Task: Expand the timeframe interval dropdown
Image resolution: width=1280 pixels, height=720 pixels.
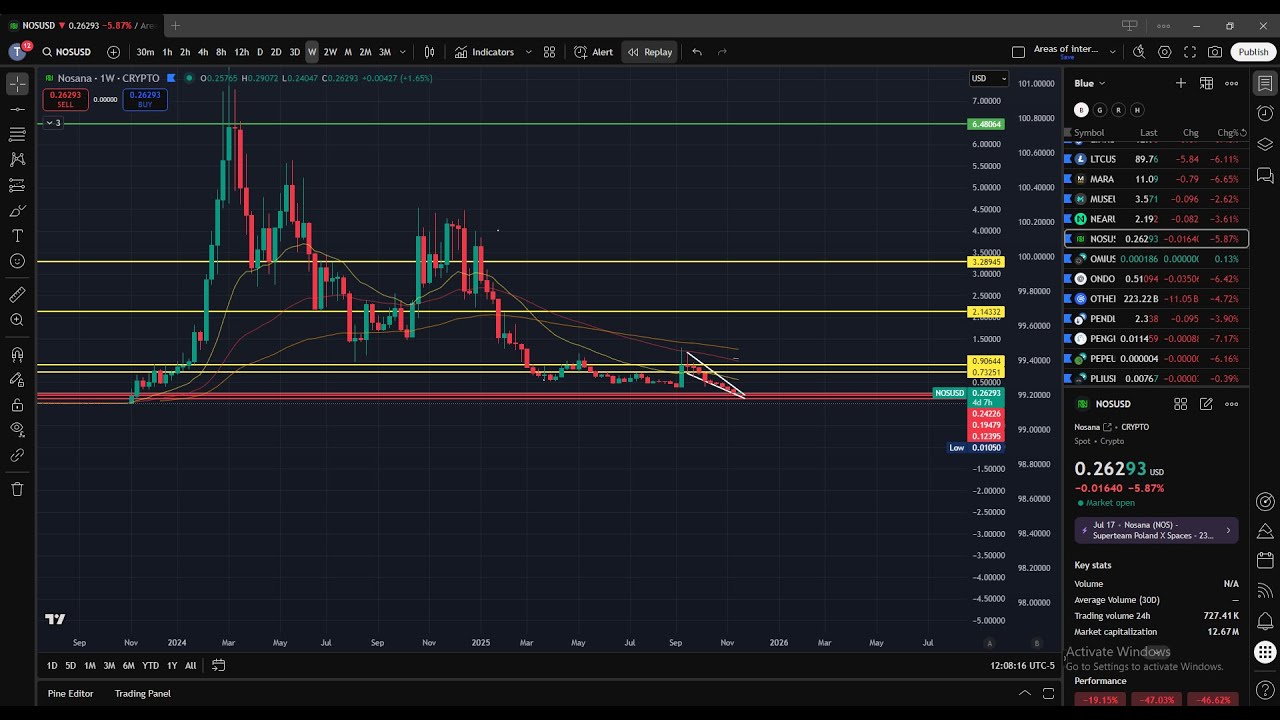Action: tap(403, 52)
